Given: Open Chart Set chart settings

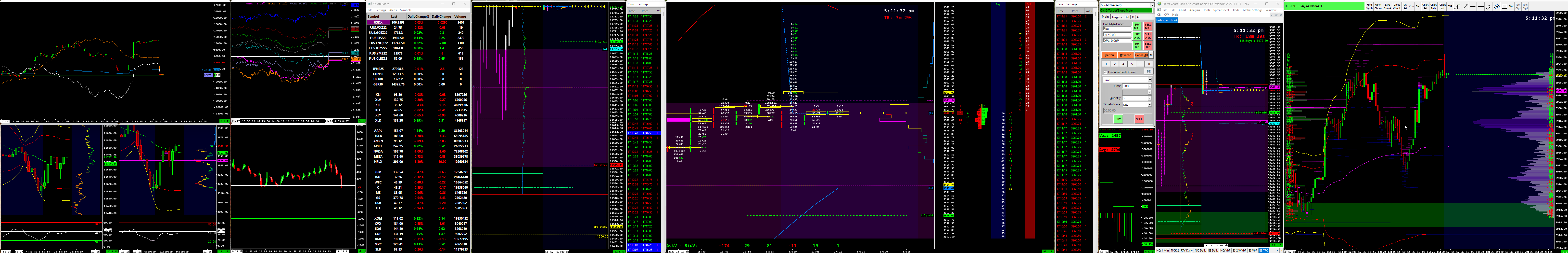Looking at the screenshot, I should pos(1426,7).
